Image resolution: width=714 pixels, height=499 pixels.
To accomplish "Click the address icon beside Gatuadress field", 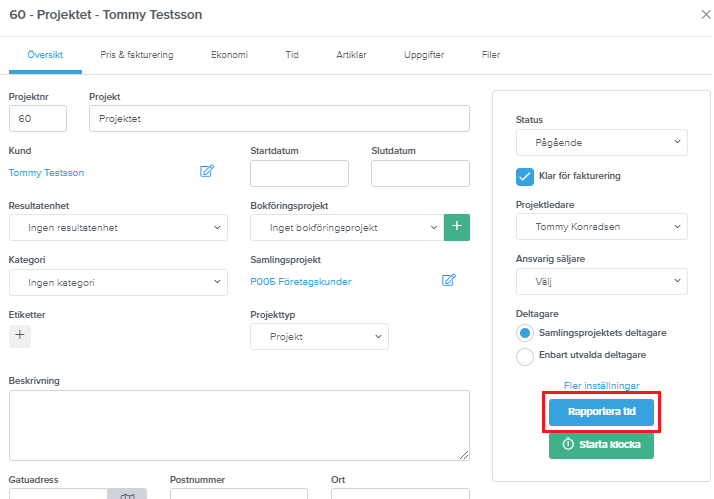I will 127,494.
